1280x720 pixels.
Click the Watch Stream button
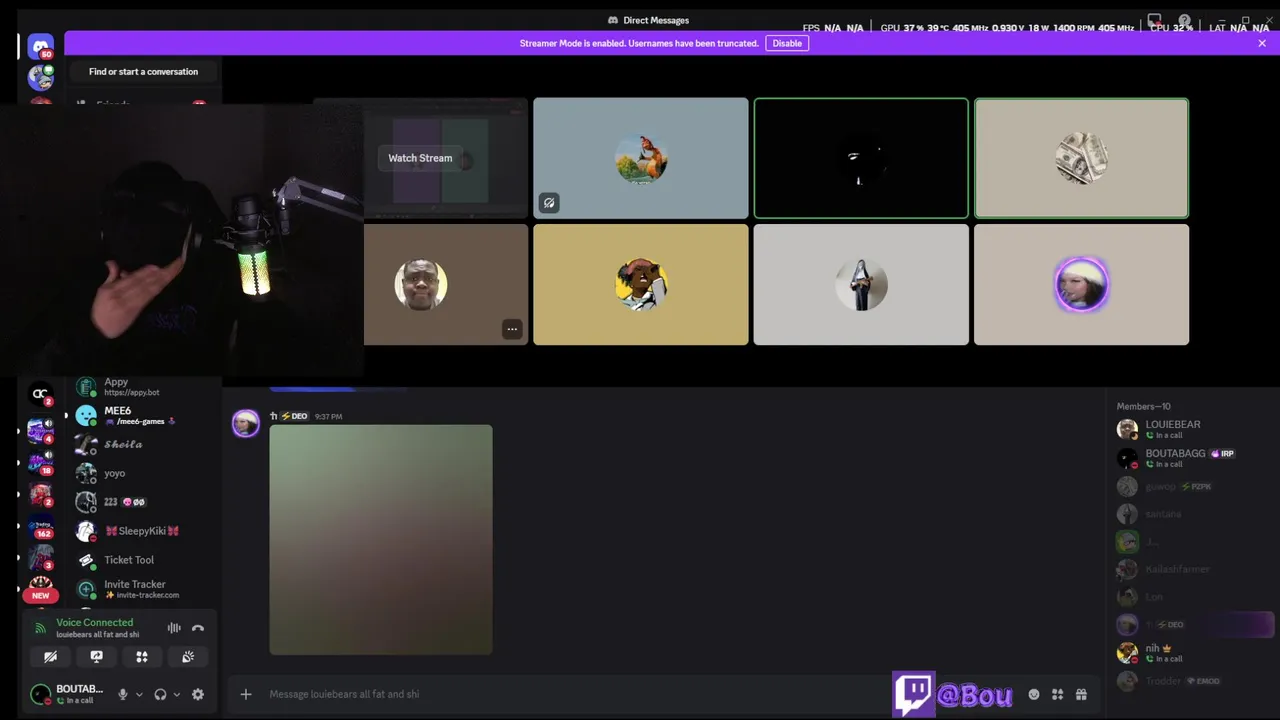[420, 158]
